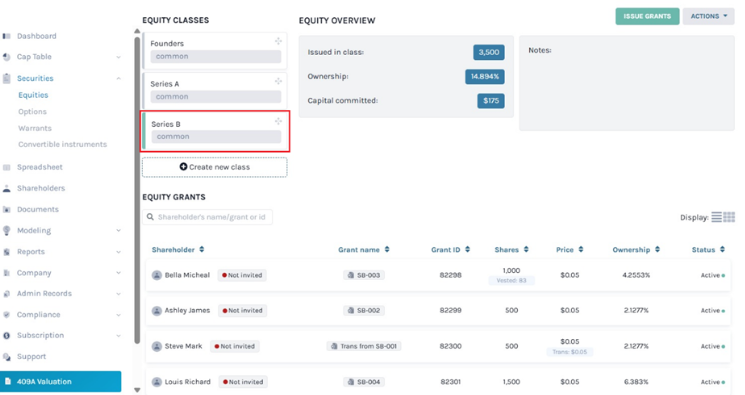Click the Issue Grants button
745x395 pixels.
pyautogui.click(x=647, y=16)
